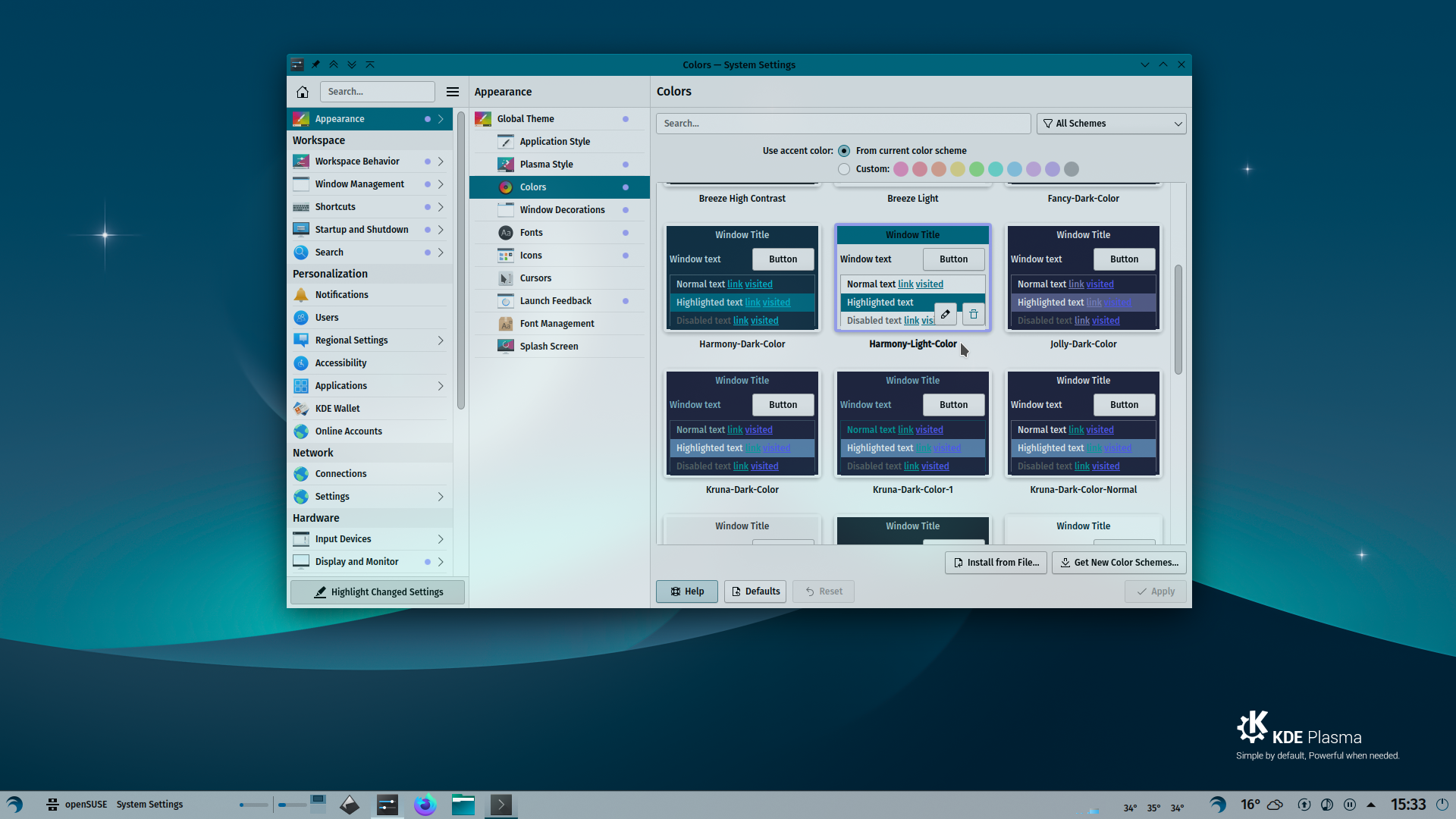This screenshot has height=819, width=1456.
Task: Expand Regional Settings in the sidebar
Action: [440, 340]
